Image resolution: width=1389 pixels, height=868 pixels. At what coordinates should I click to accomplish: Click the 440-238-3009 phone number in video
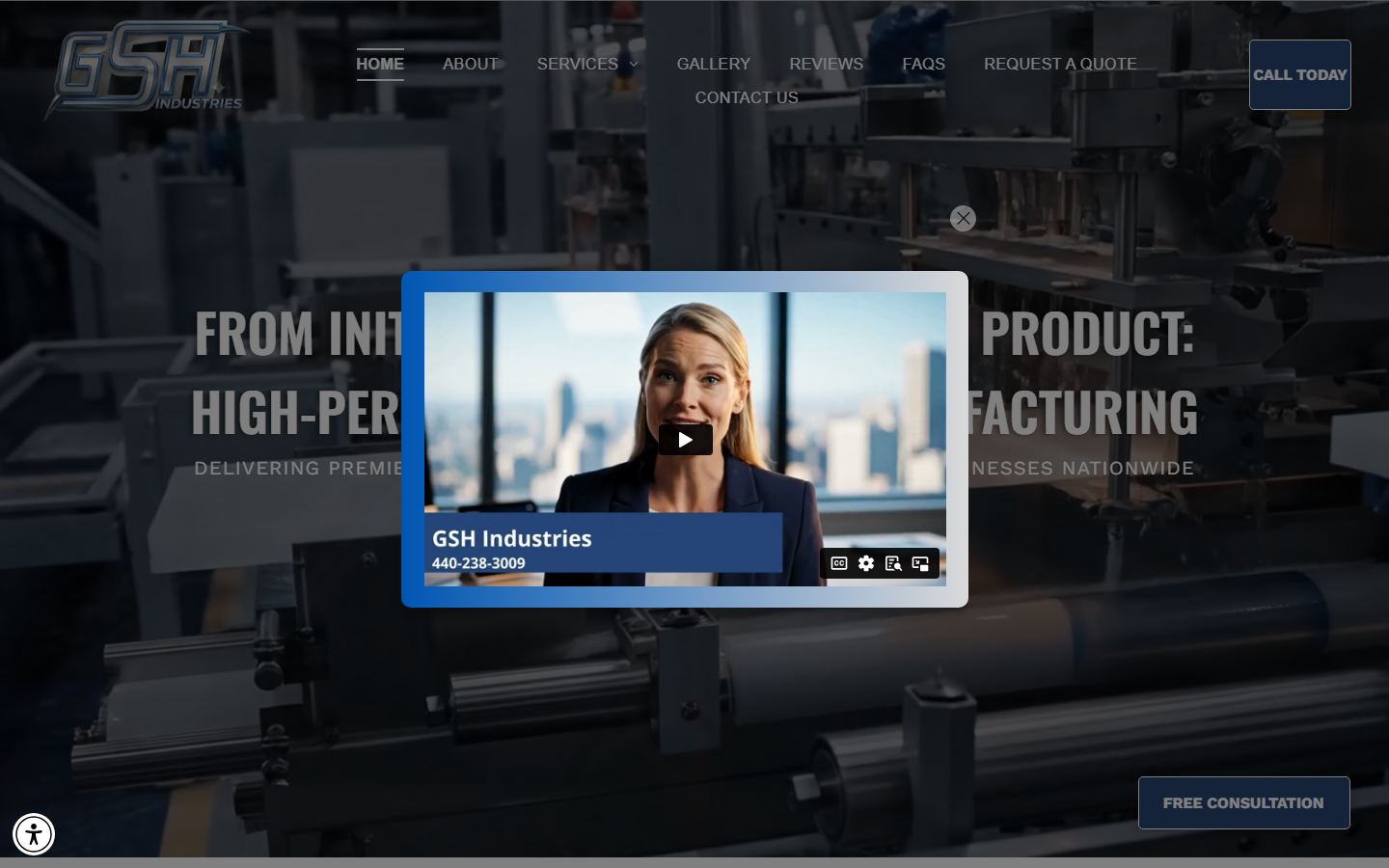coord(478,563)
